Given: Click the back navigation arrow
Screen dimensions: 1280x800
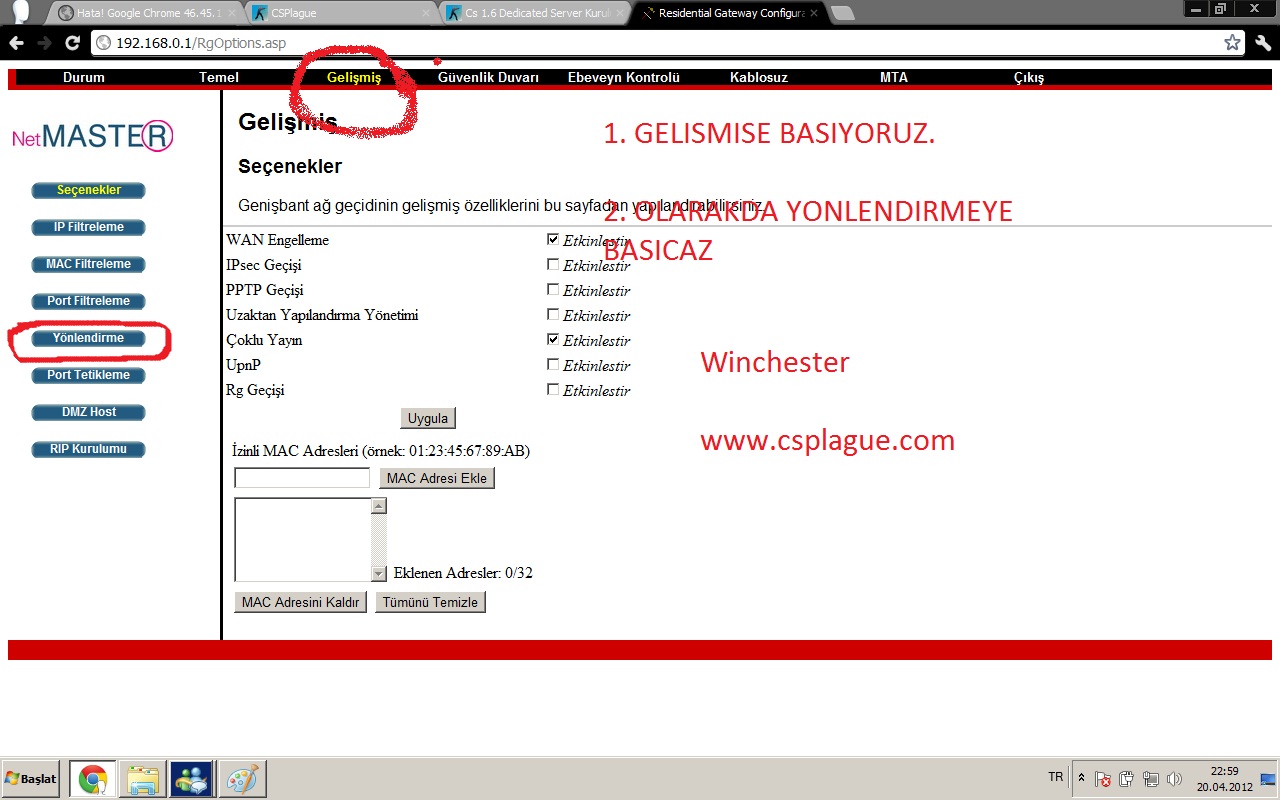Looking at the screenshot, I should pos(17,43).
